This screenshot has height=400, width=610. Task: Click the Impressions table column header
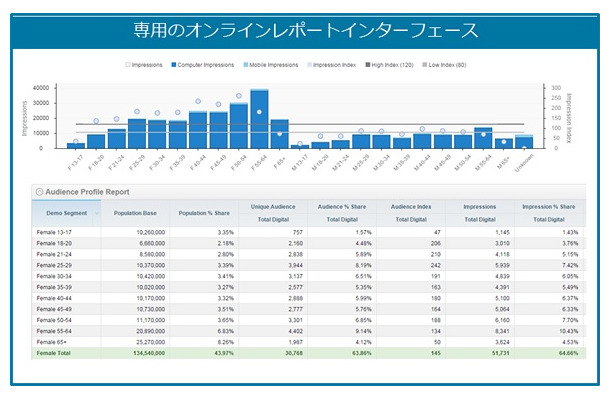coord(480,207)
